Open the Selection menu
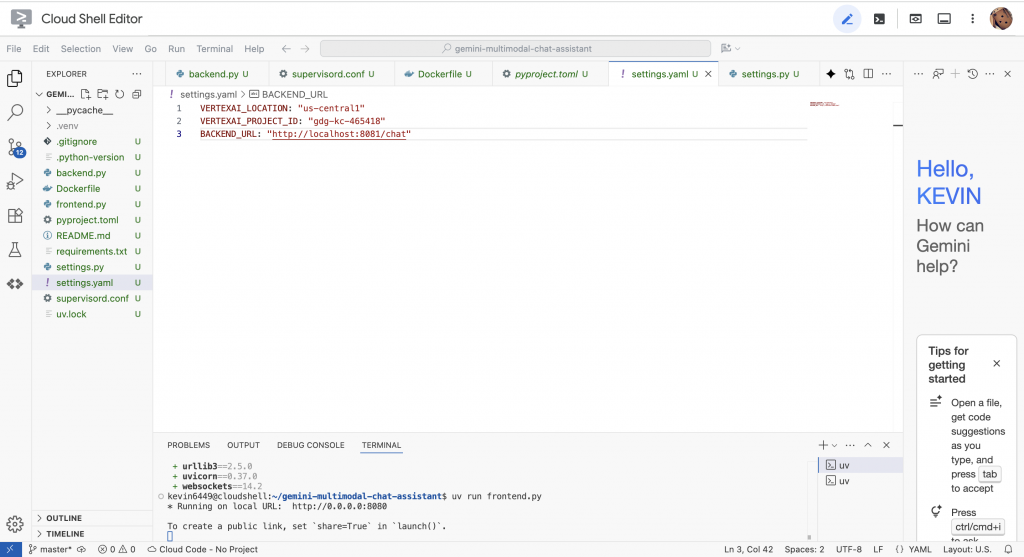The width and height of the screenshot is (1024, 557). (x=80, y=49)
